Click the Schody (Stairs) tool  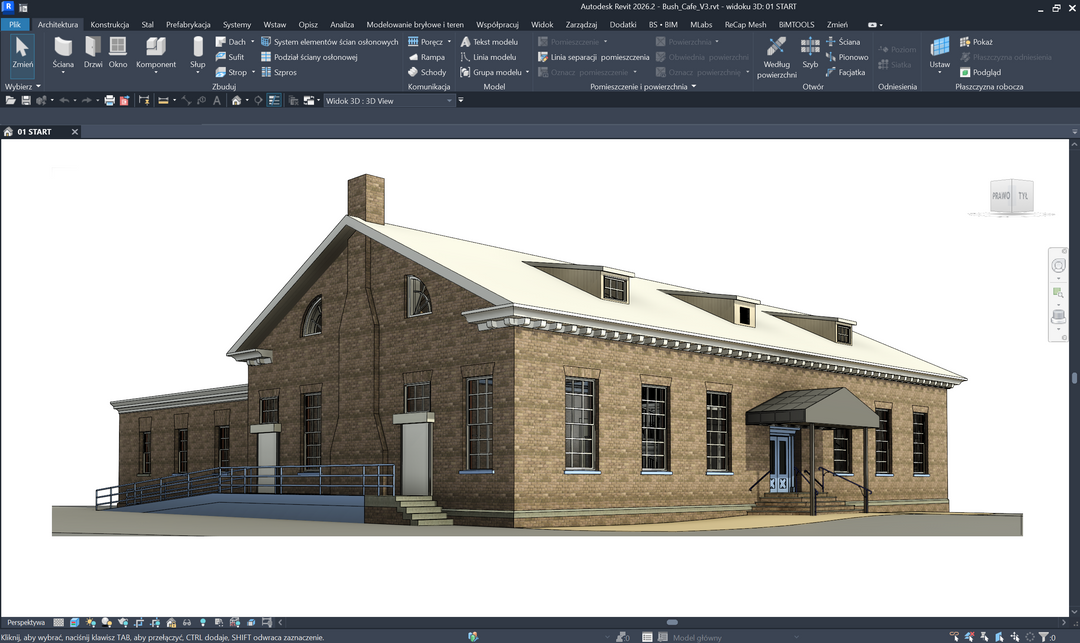[427, 72]
